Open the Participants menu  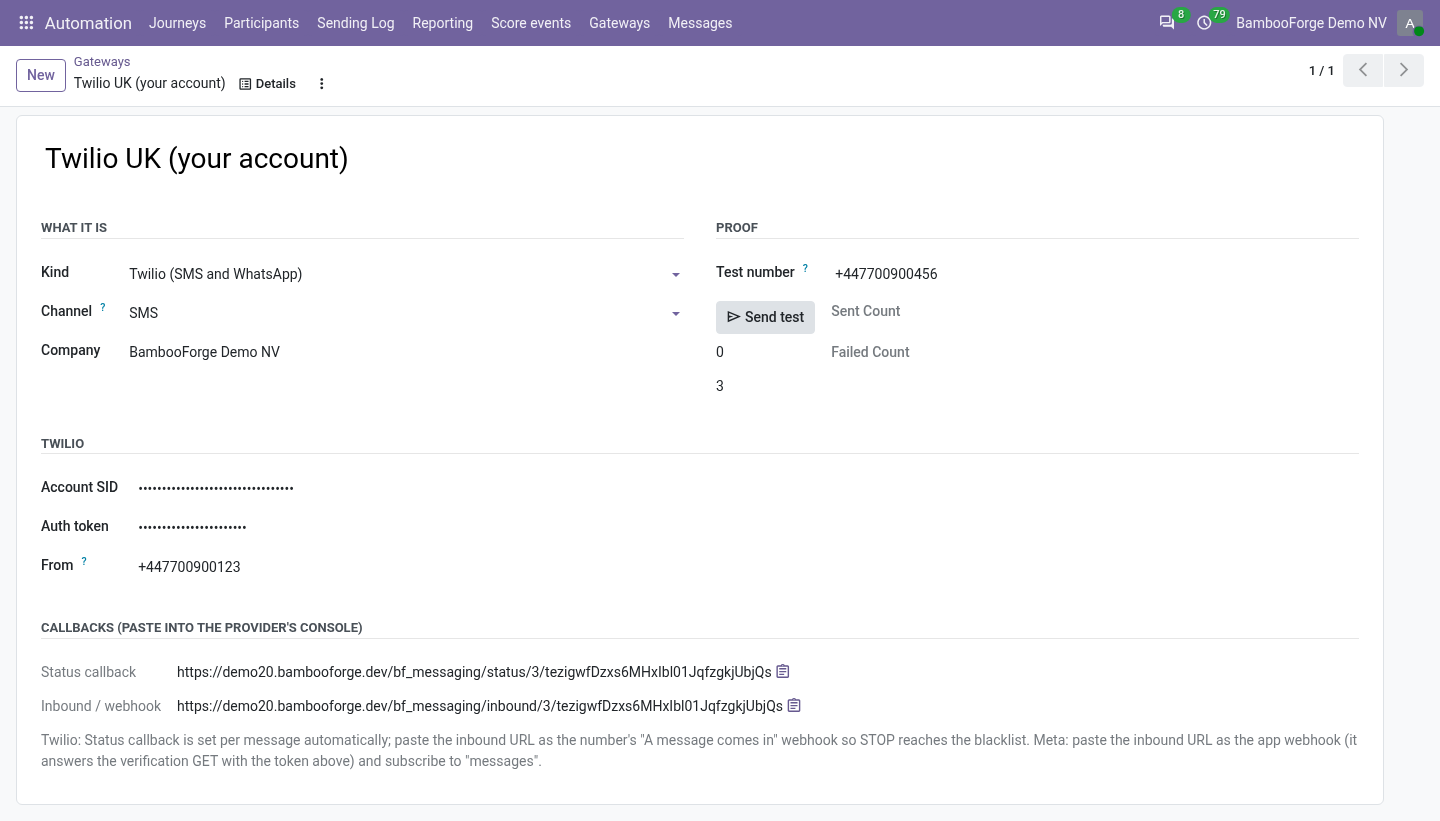coord(261,23)
